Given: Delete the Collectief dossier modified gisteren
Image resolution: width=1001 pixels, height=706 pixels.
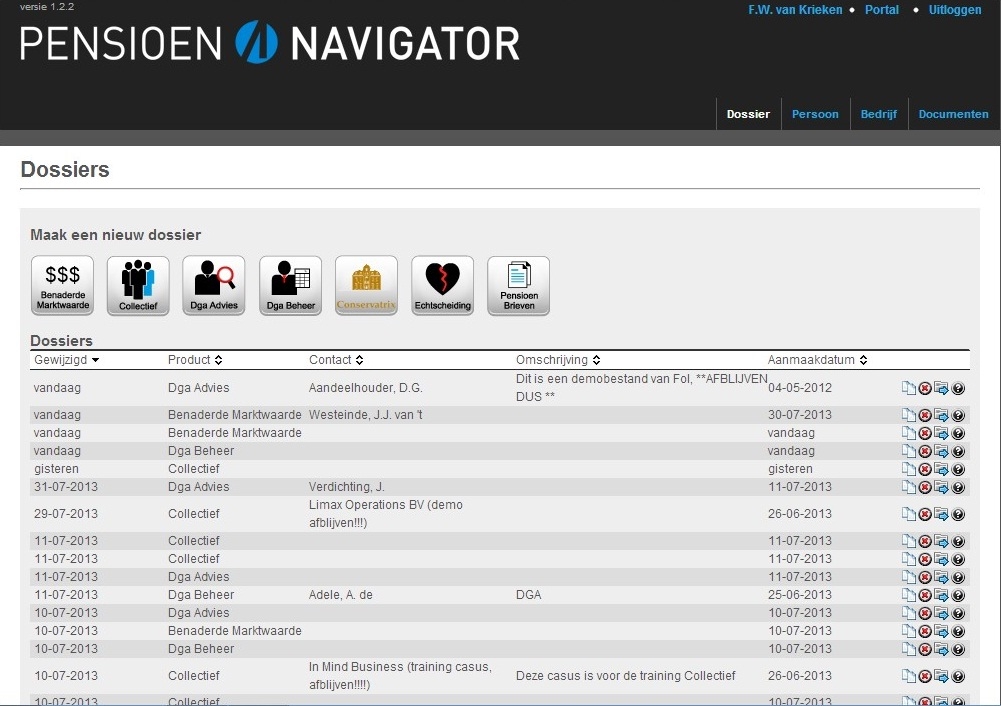Looking at the screenshot, I should [x=925, y=469].
